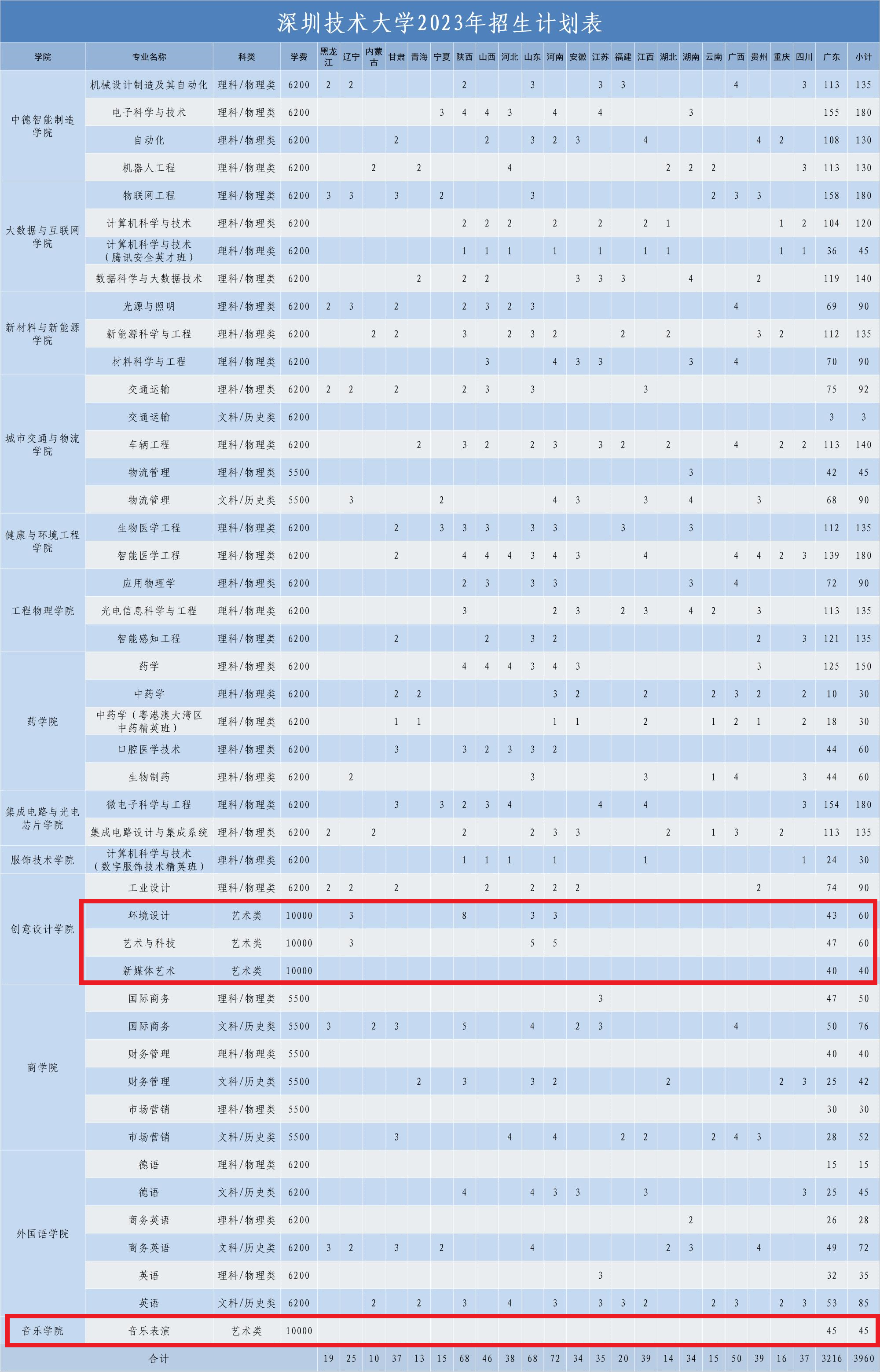The image size is (880, 1372).
Task: Select the 广东 column header
Action: pos(832,57)
